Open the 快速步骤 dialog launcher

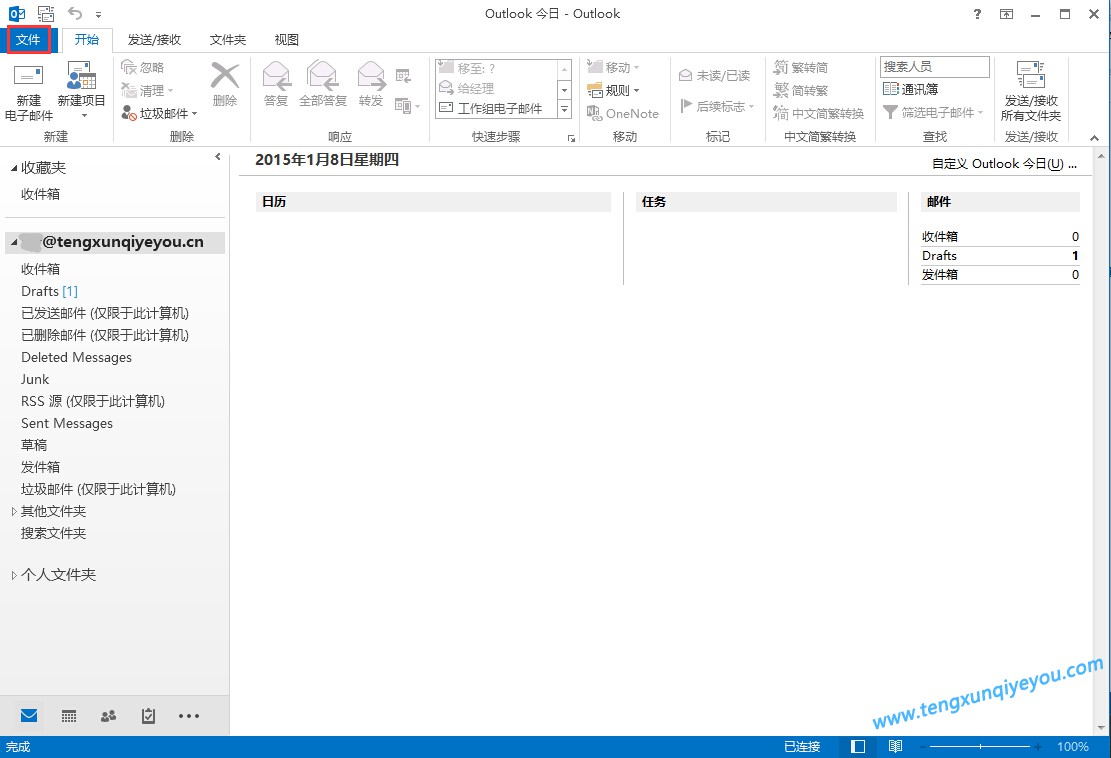point(571,138)
